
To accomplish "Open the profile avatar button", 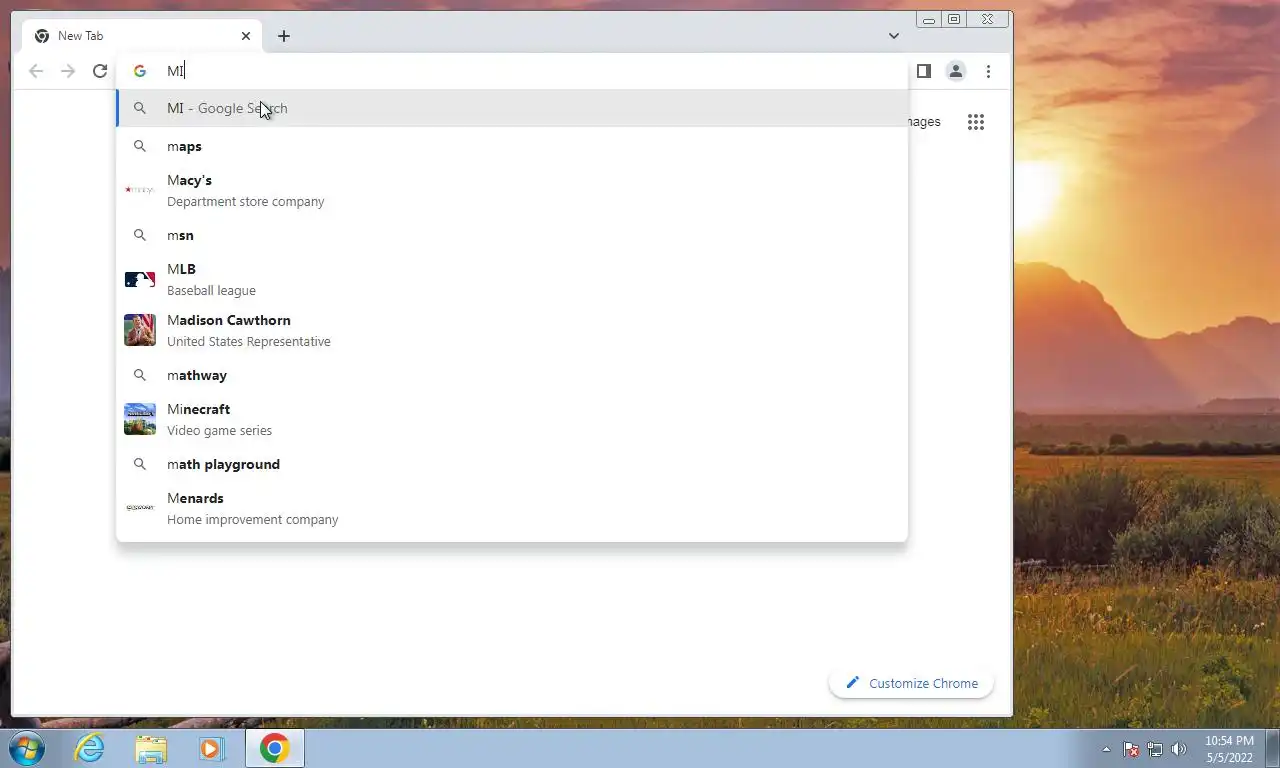I will click(x=956, y=71).
